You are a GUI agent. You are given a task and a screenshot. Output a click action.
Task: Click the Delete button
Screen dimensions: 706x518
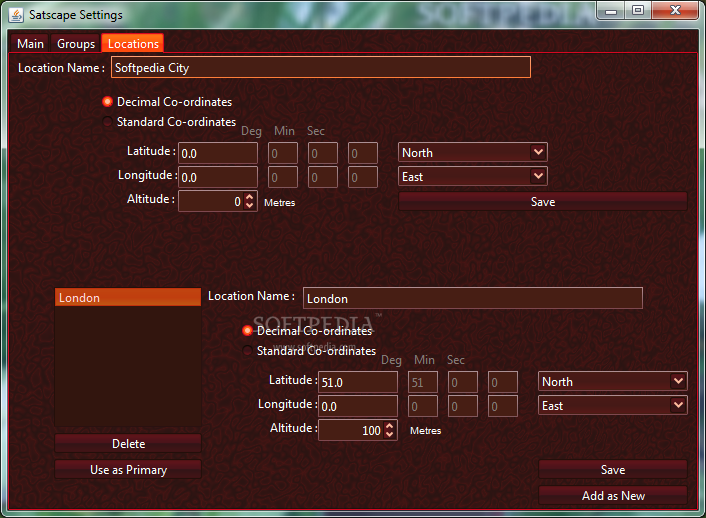pos(128,444)
